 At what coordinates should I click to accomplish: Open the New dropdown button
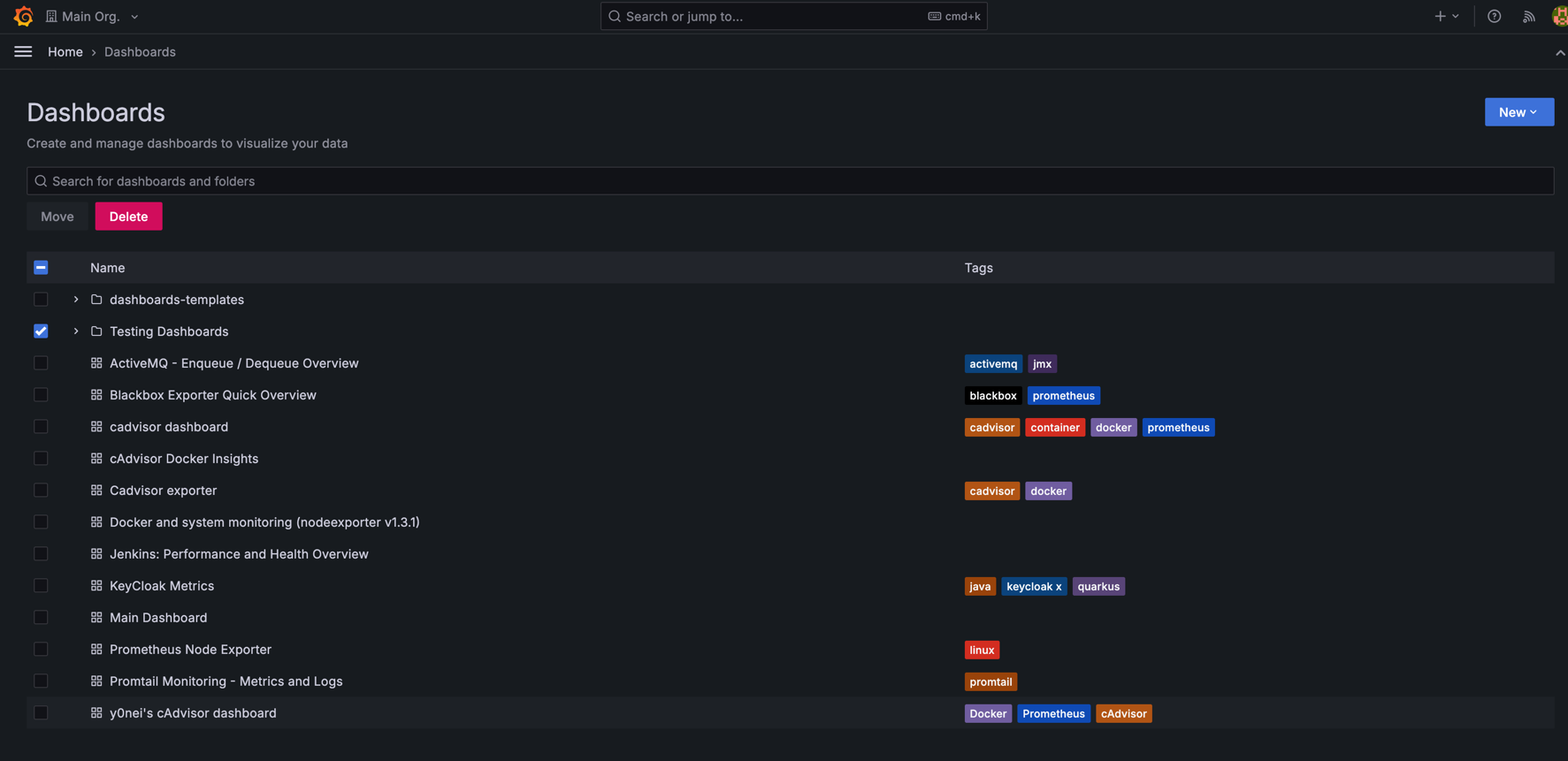(1518, 112)
